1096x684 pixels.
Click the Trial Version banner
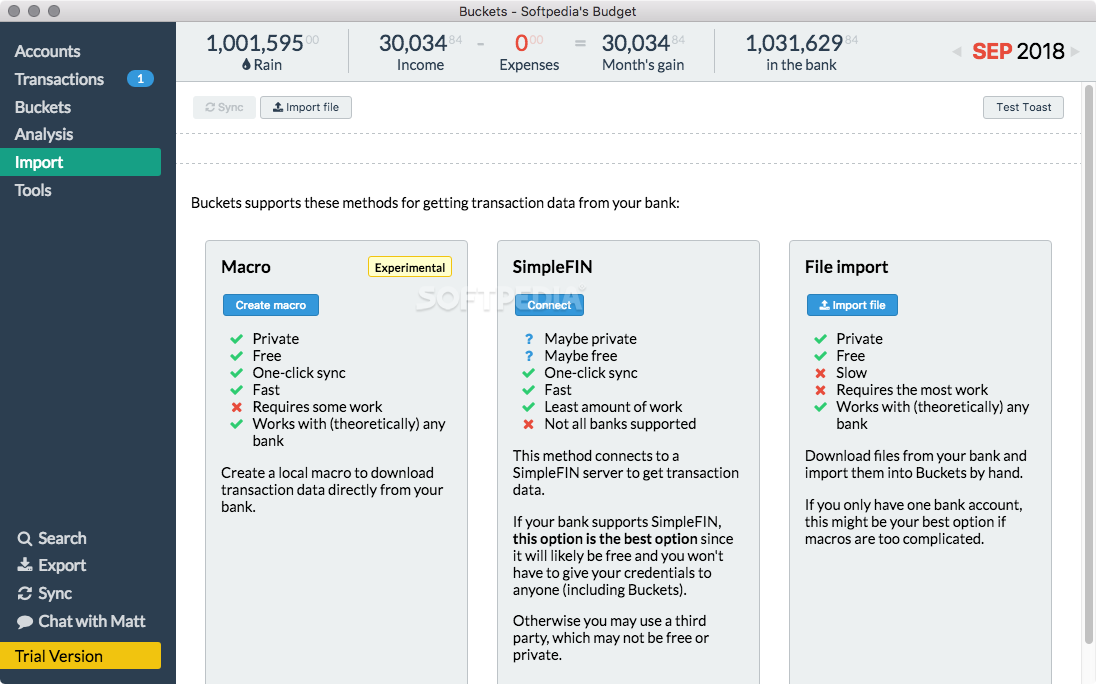pos(80,655)
